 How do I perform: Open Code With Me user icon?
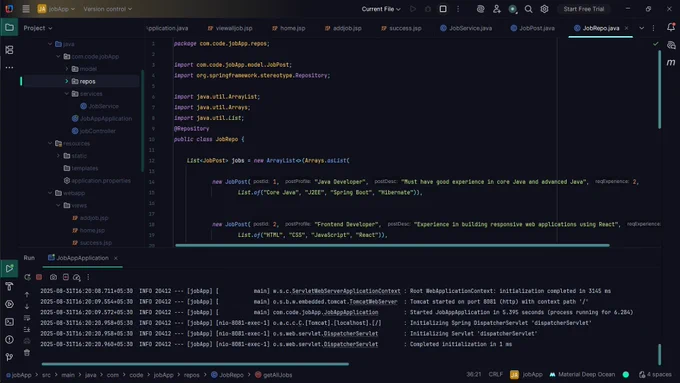coord(497,9)
